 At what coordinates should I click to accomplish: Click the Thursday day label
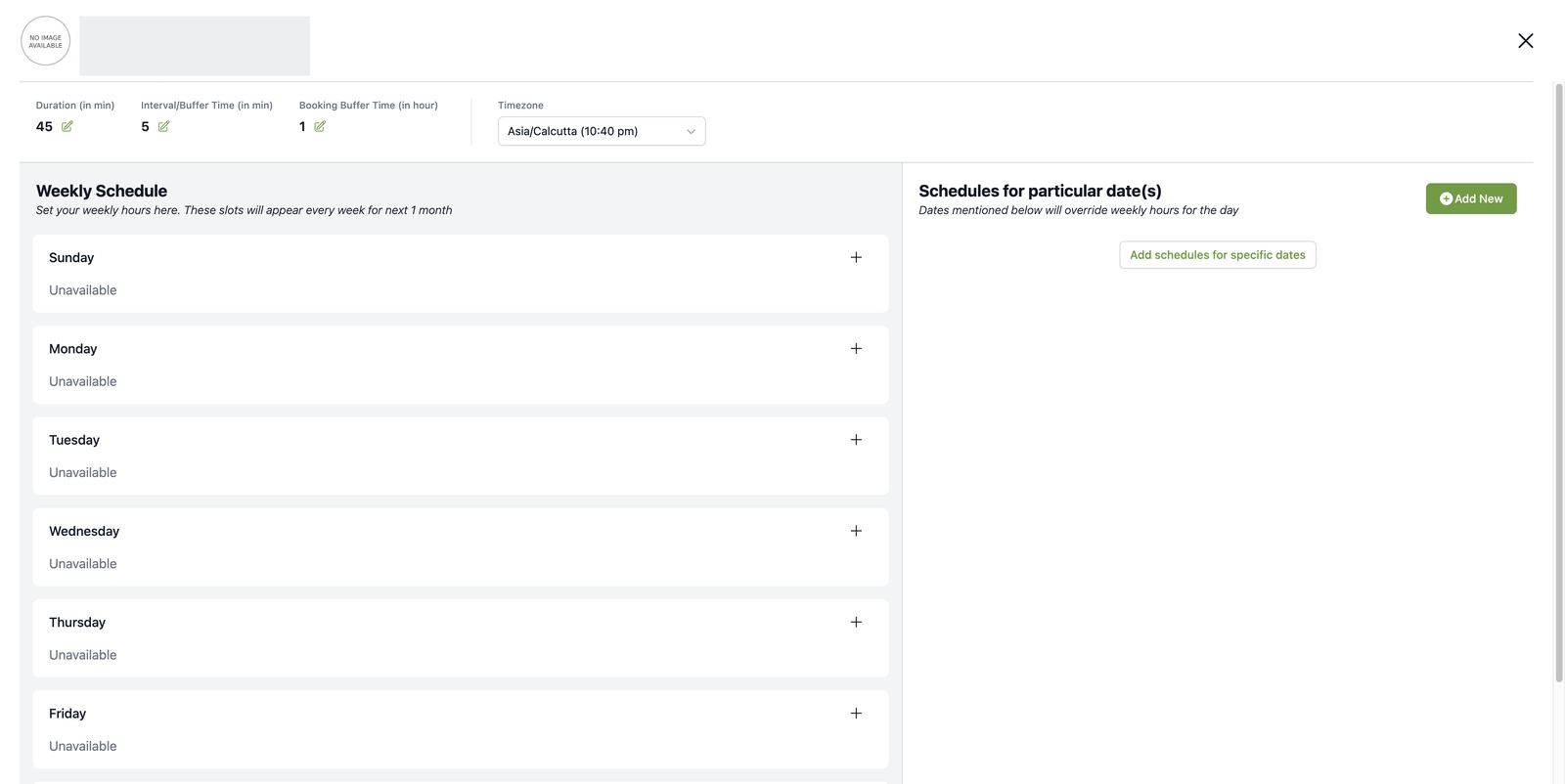tap(77, 623)
